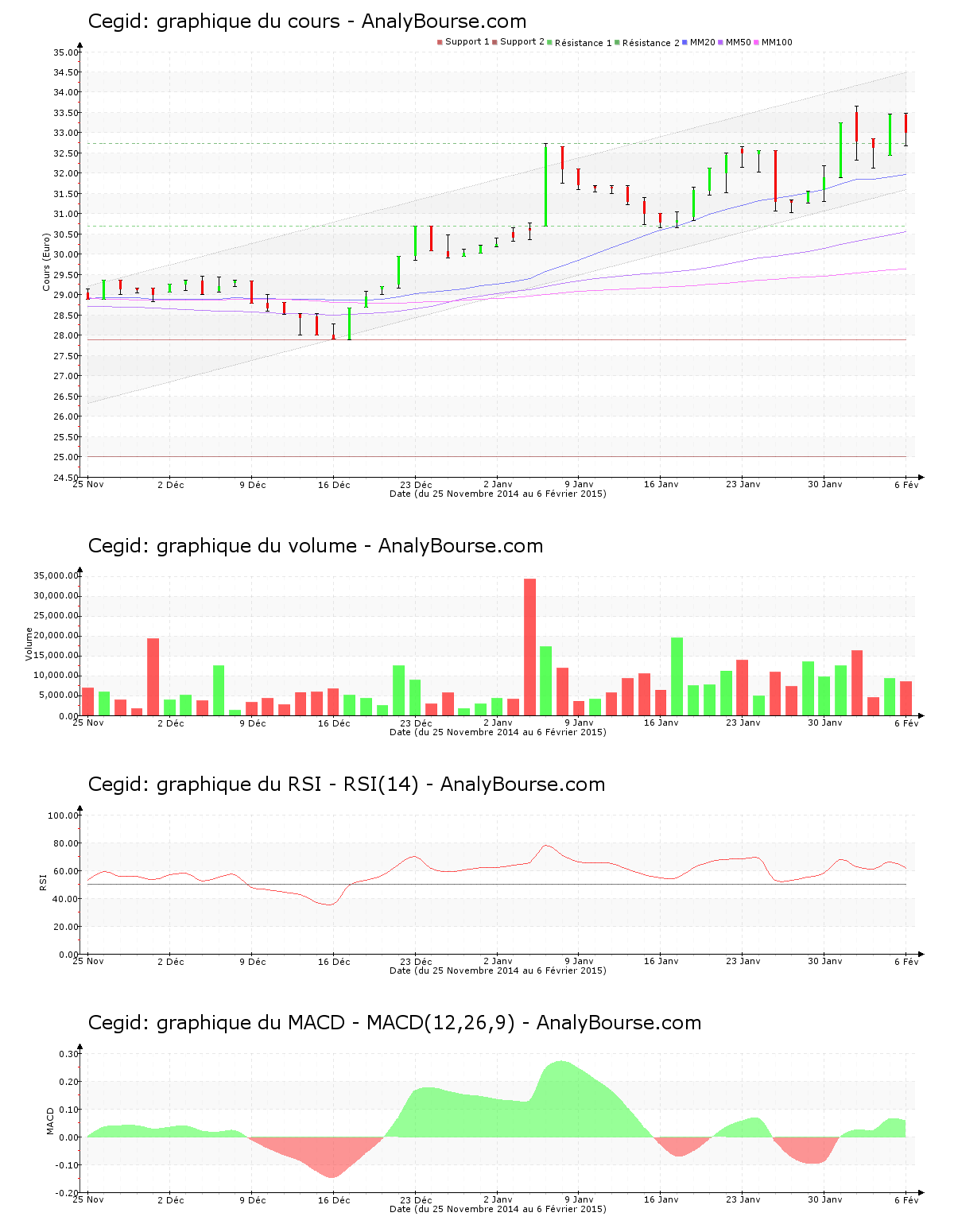Click the purple MM50 legend swatch
Screen dimensions: 954x1232
[x=720, y=42]
